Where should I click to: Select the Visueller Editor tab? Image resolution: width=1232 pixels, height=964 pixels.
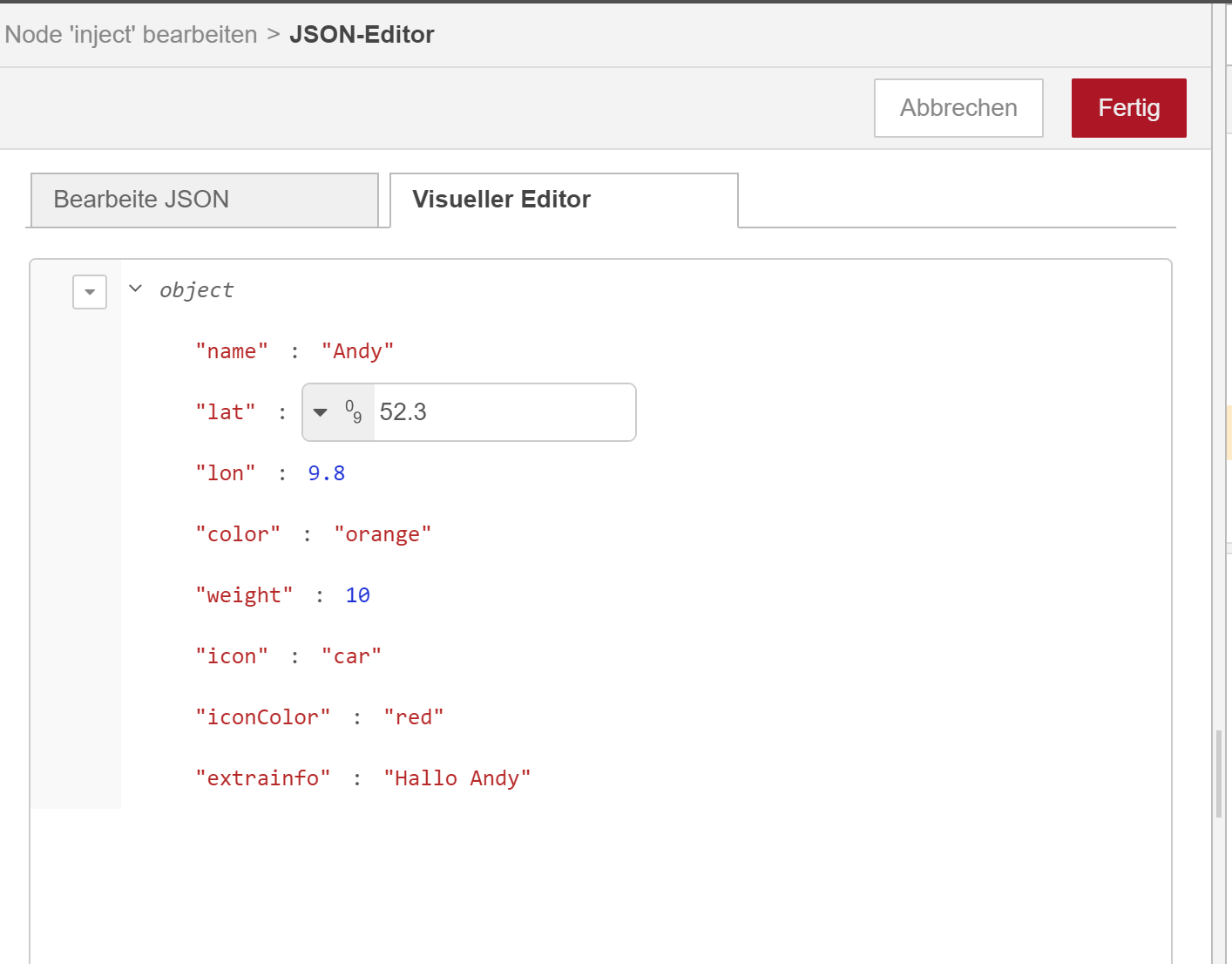(564, 200)
